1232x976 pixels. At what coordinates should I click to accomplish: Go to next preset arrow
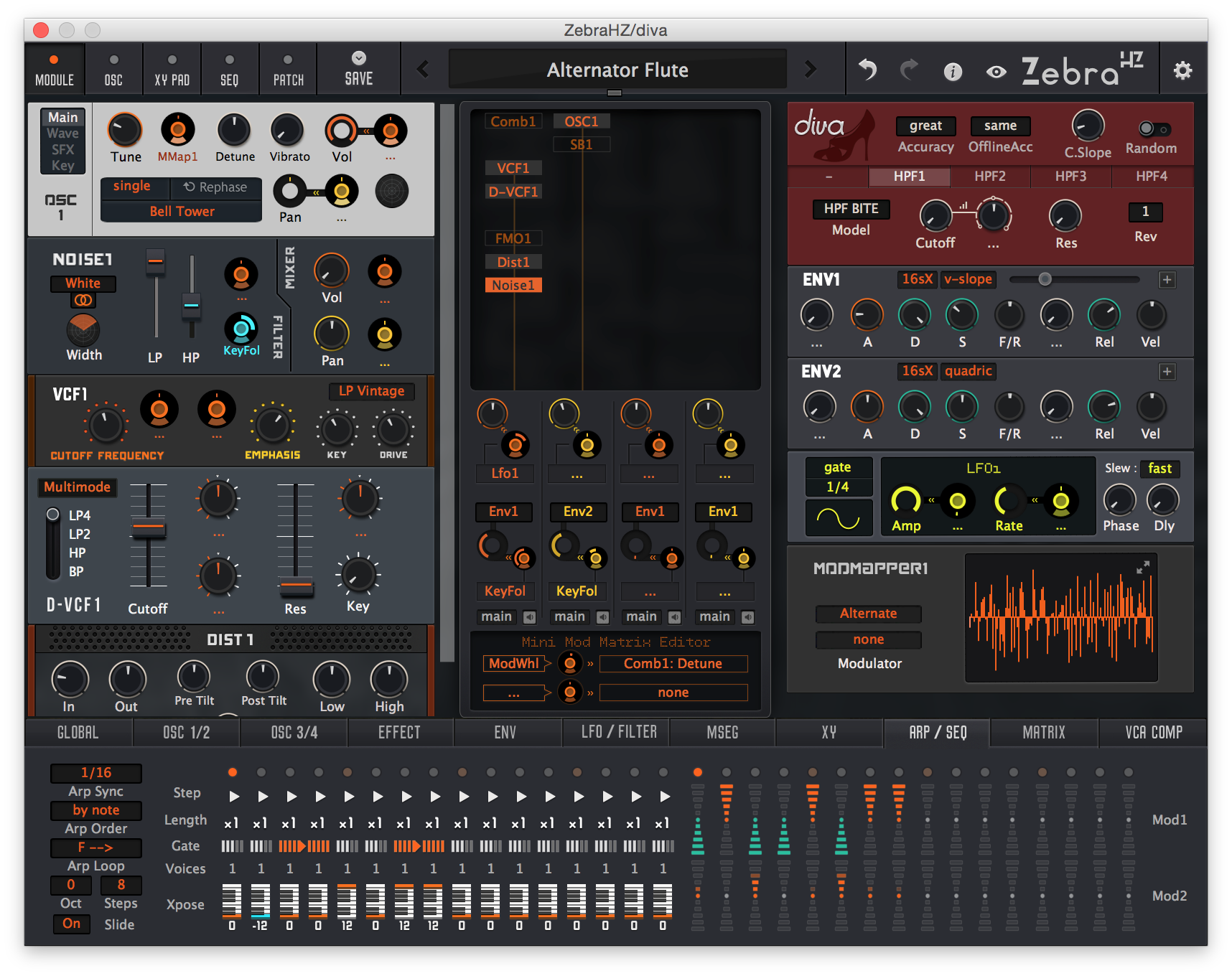(811, 69)
